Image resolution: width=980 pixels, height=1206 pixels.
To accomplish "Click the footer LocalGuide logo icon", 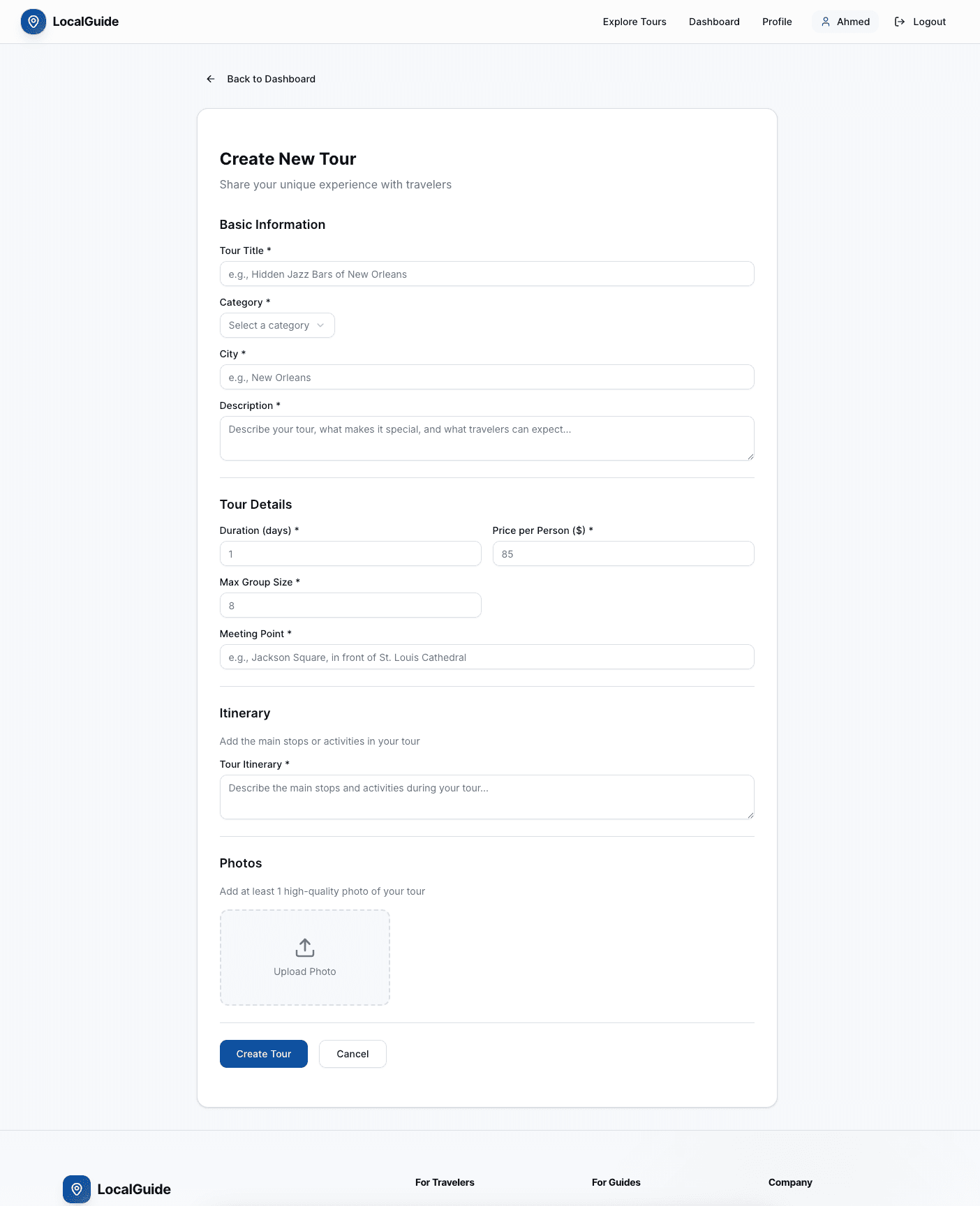I will pyautogui.click(x=76, y=1189).
